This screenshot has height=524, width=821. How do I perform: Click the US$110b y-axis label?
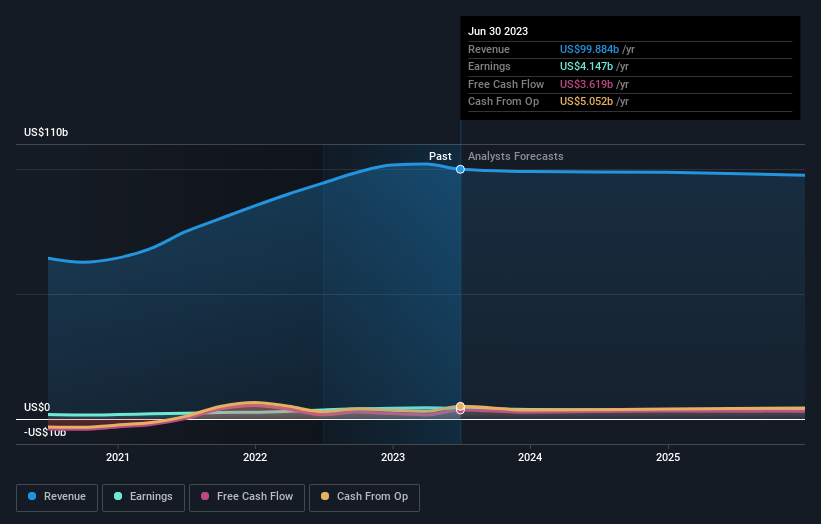point(46,132)
